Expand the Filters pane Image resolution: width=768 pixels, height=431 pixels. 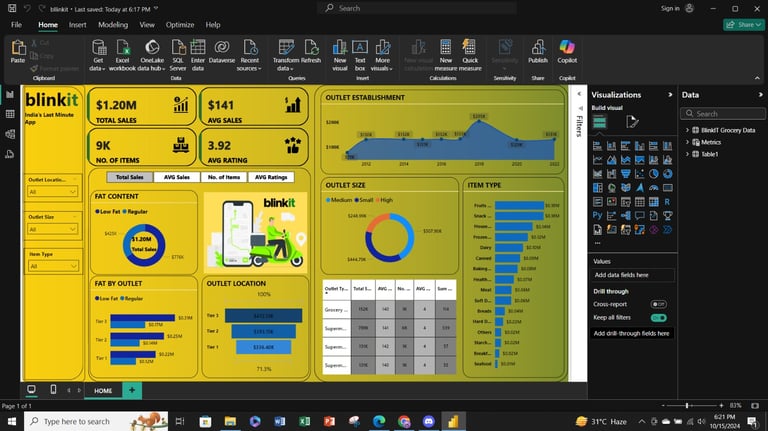579,94
